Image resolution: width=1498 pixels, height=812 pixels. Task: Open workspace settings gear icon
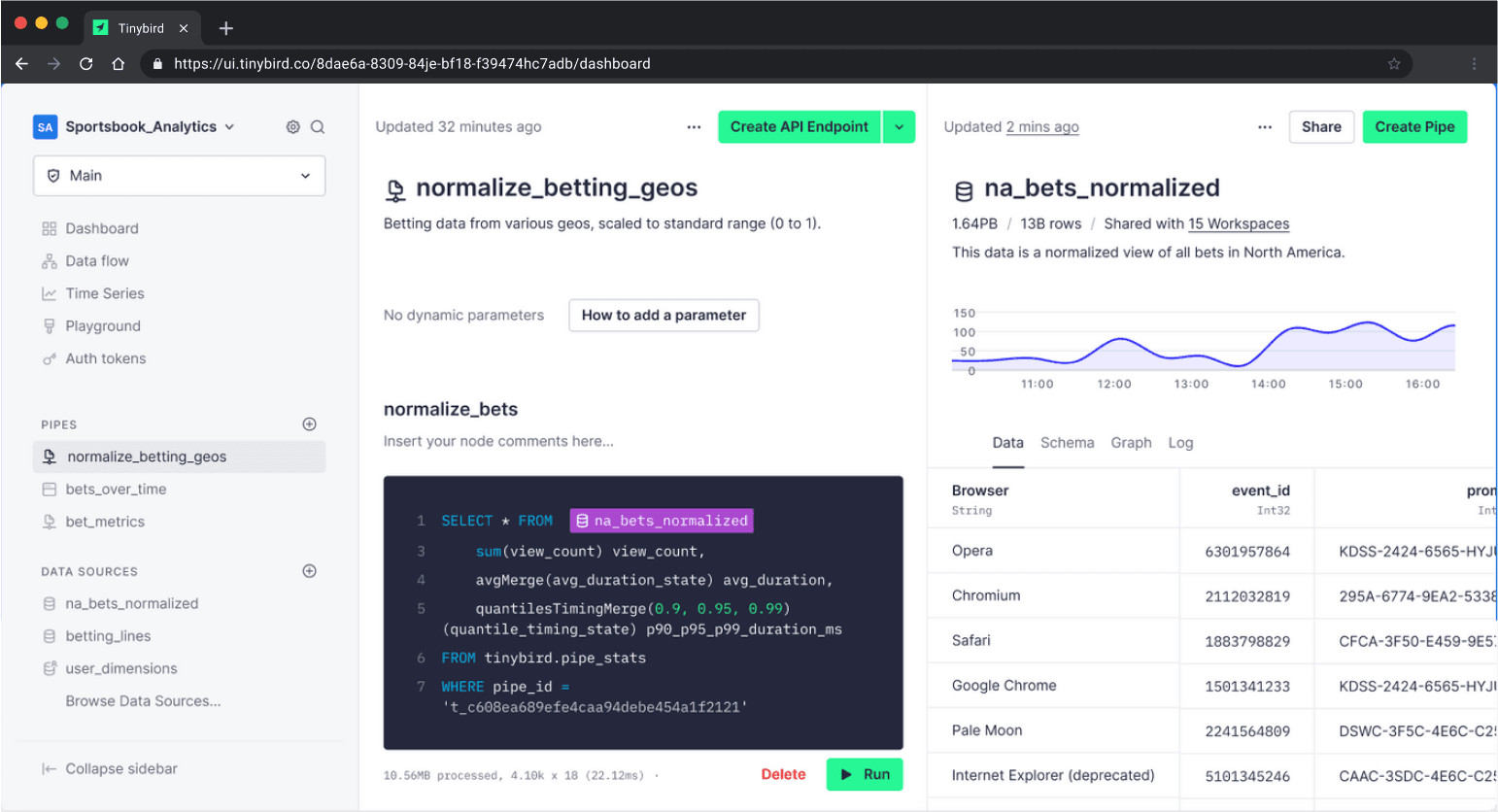point(292,127)
